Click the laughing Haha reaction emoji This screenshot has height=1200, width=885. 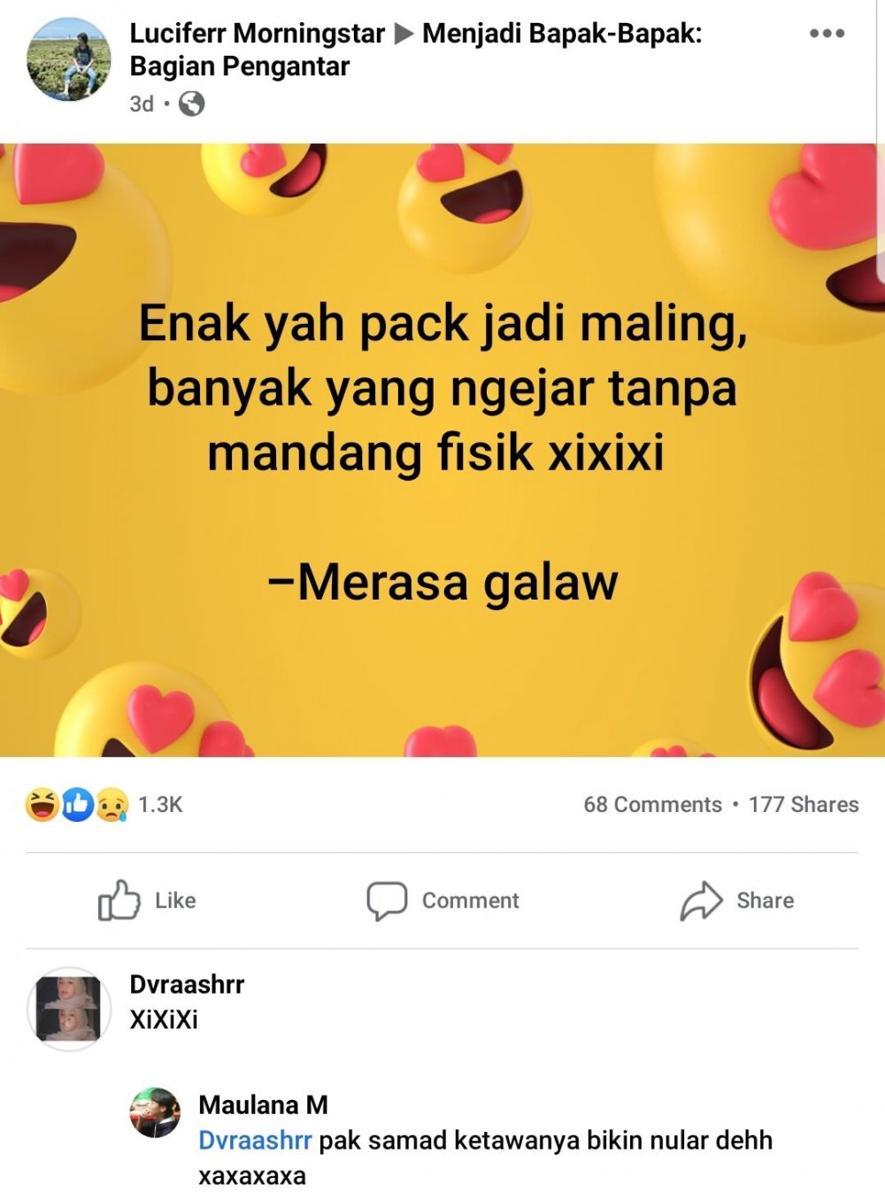[42, 804]
